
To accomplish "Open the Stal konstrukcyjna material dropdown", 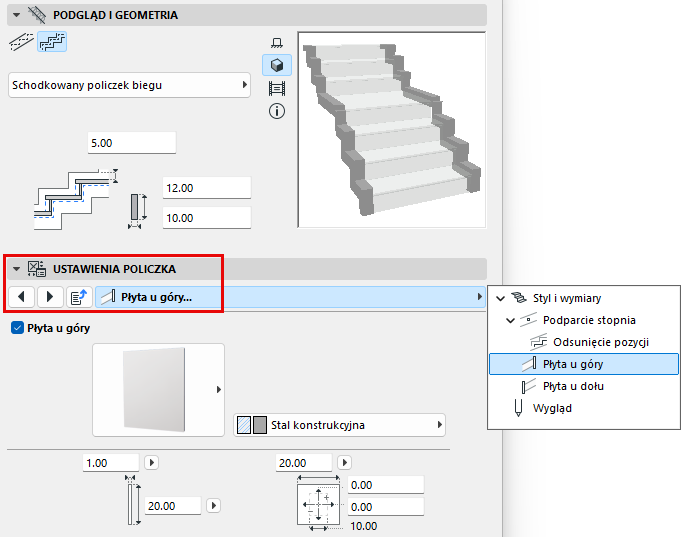I will click(x=339, y=425).
